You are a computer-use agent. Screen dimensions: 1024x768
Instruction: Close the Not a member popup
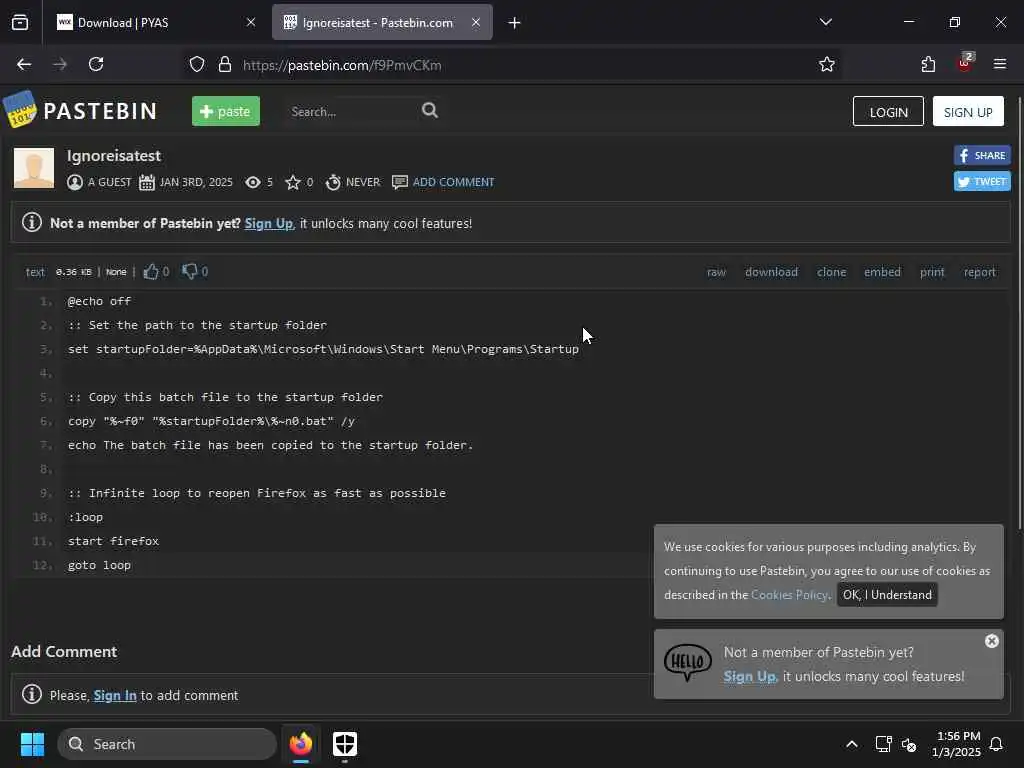[x=991, y=641]
